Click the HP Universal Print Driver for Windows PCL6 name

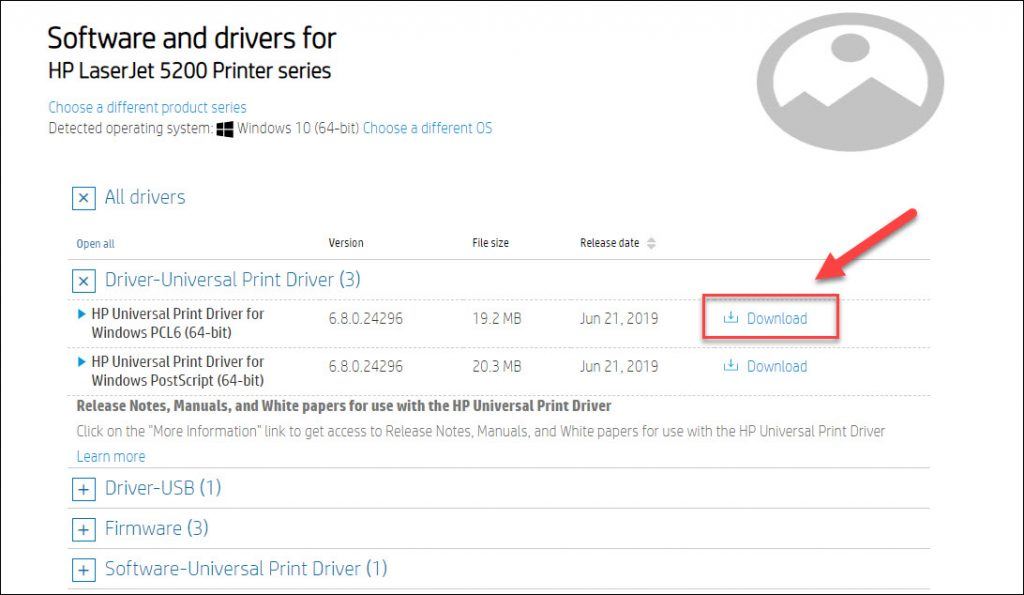178,323
